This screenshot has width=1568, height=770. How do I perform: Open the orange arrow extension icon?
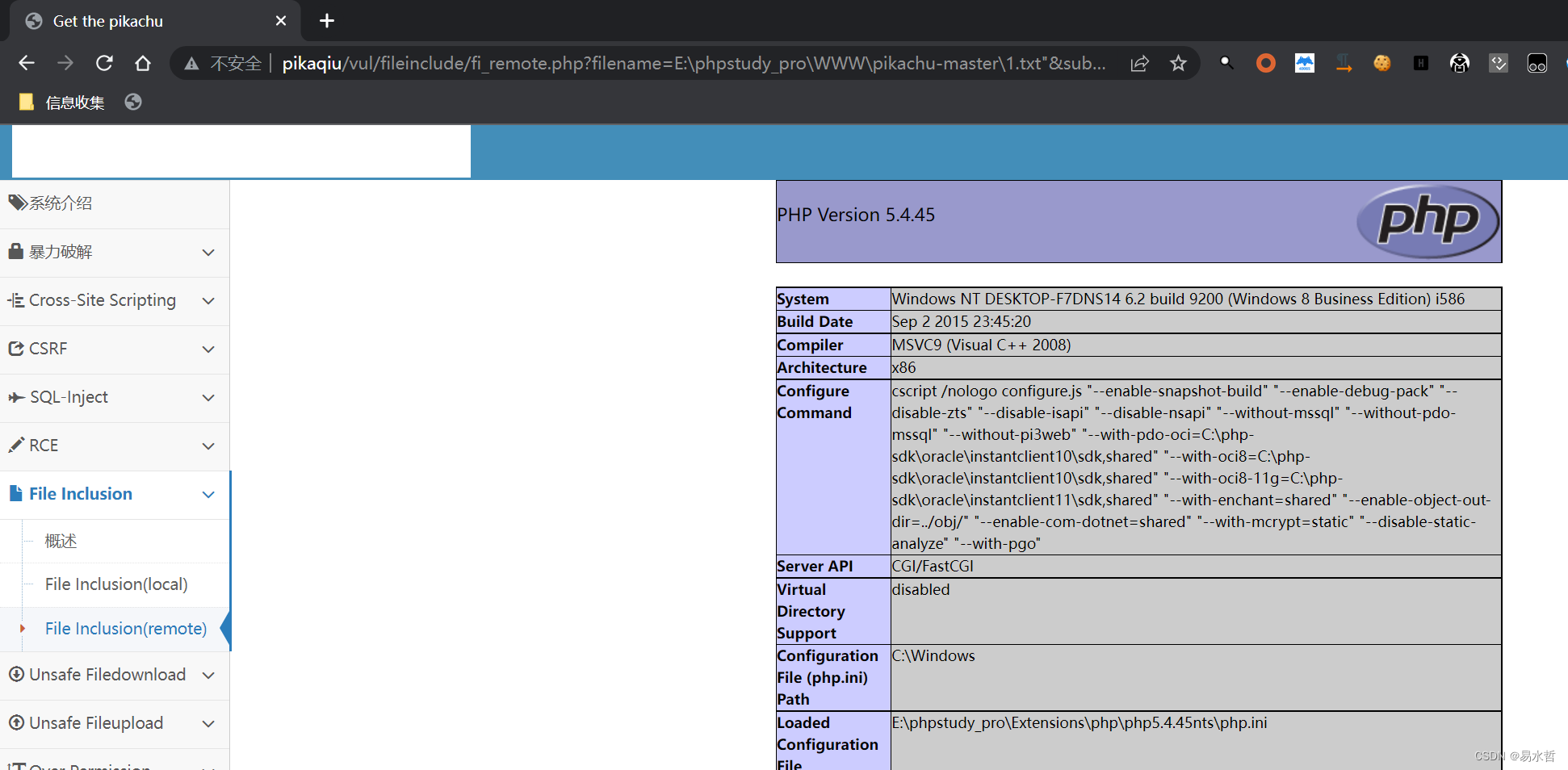pos(1344,63)
